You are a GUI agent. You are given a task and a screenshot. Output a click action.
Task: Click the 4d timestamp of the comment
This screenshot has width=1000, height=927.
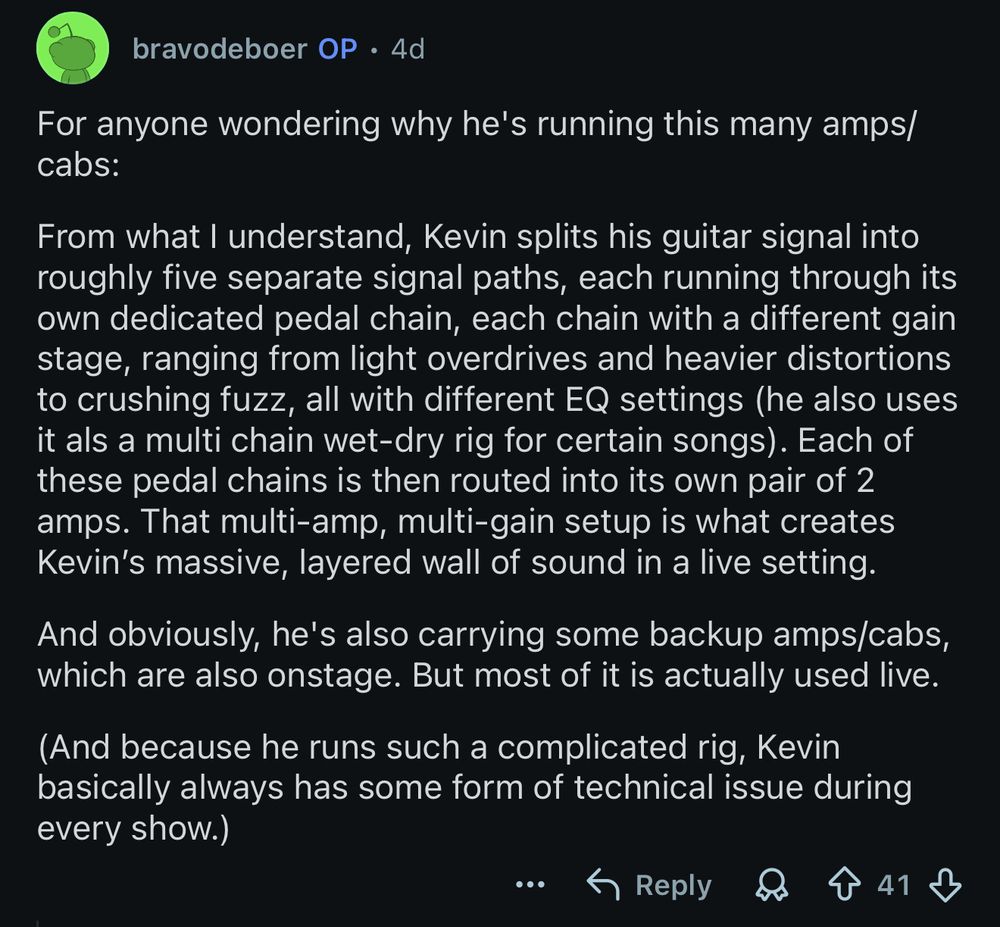pyautogui.click(x=408, y=49)
